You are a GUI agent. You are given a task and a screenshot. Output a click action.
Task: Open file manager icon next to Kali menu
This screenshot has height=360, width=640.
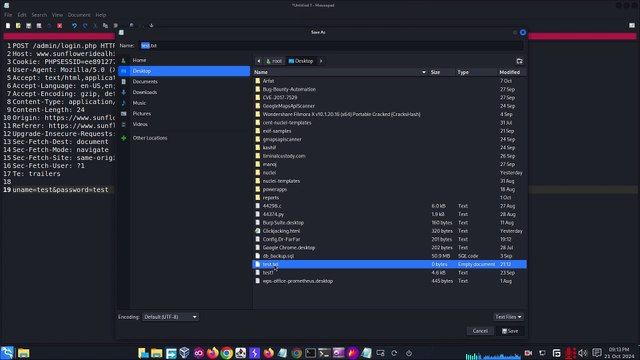click(23, 353)
